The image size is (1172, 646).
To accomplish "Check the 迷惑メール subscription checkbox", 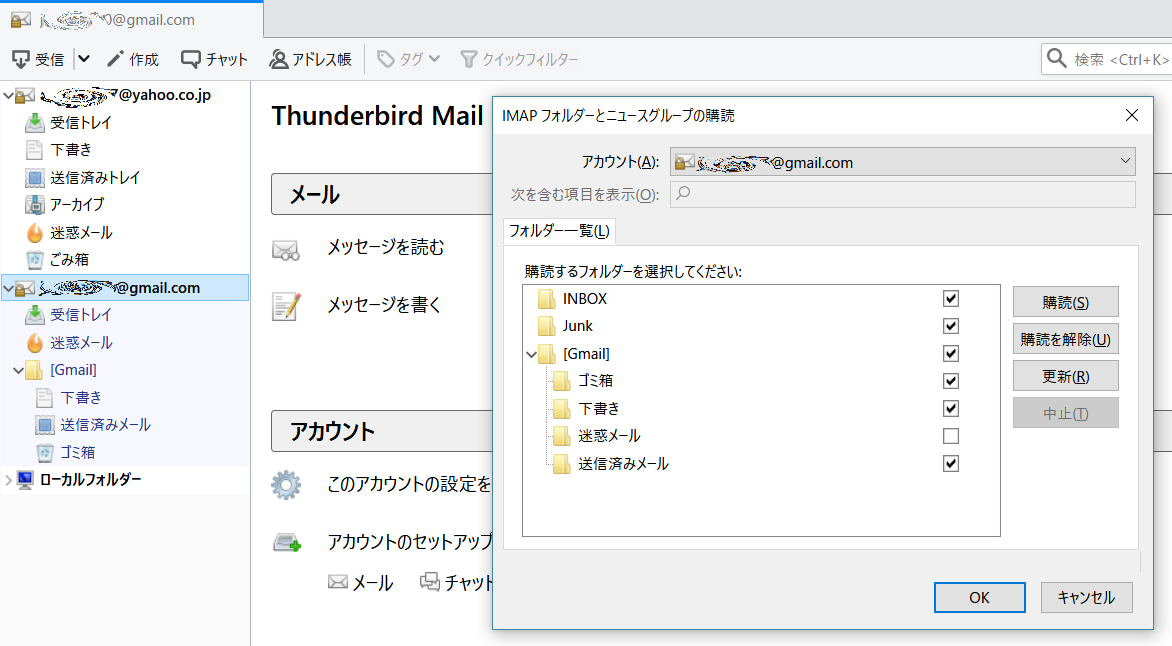I will click(x=951, y=436).
